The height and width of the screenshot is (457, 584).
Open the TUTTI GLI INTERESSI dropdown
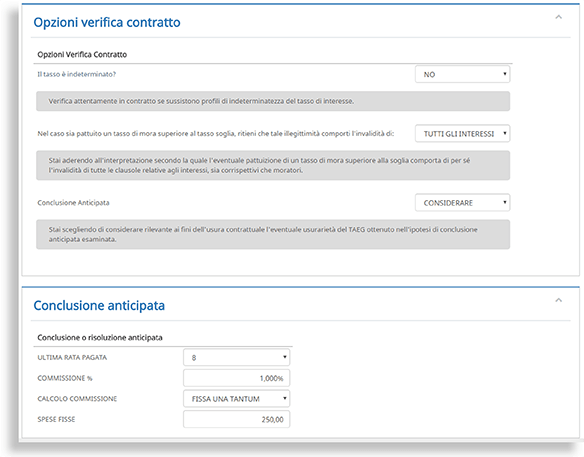pos(463,133)
